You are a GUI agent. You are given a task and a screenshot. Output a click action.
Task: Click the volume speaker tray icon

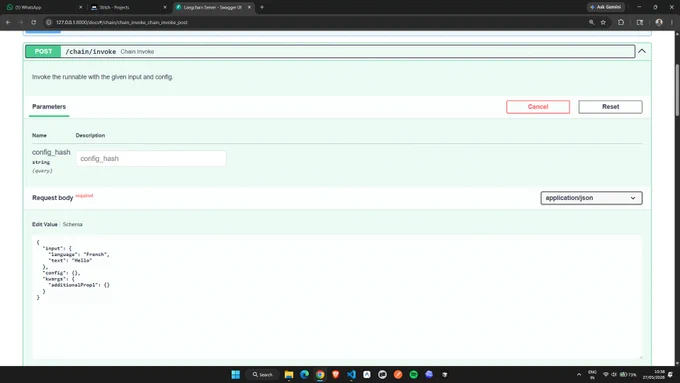614,374
